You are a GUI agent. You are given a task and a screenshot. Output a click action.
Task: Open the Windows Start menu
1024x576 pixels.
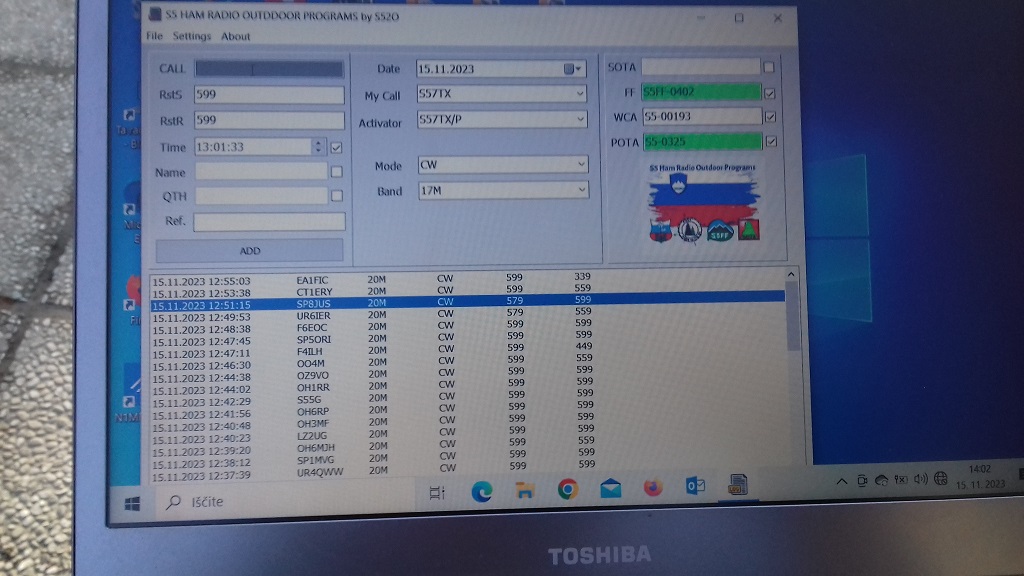tap(132, 503)
